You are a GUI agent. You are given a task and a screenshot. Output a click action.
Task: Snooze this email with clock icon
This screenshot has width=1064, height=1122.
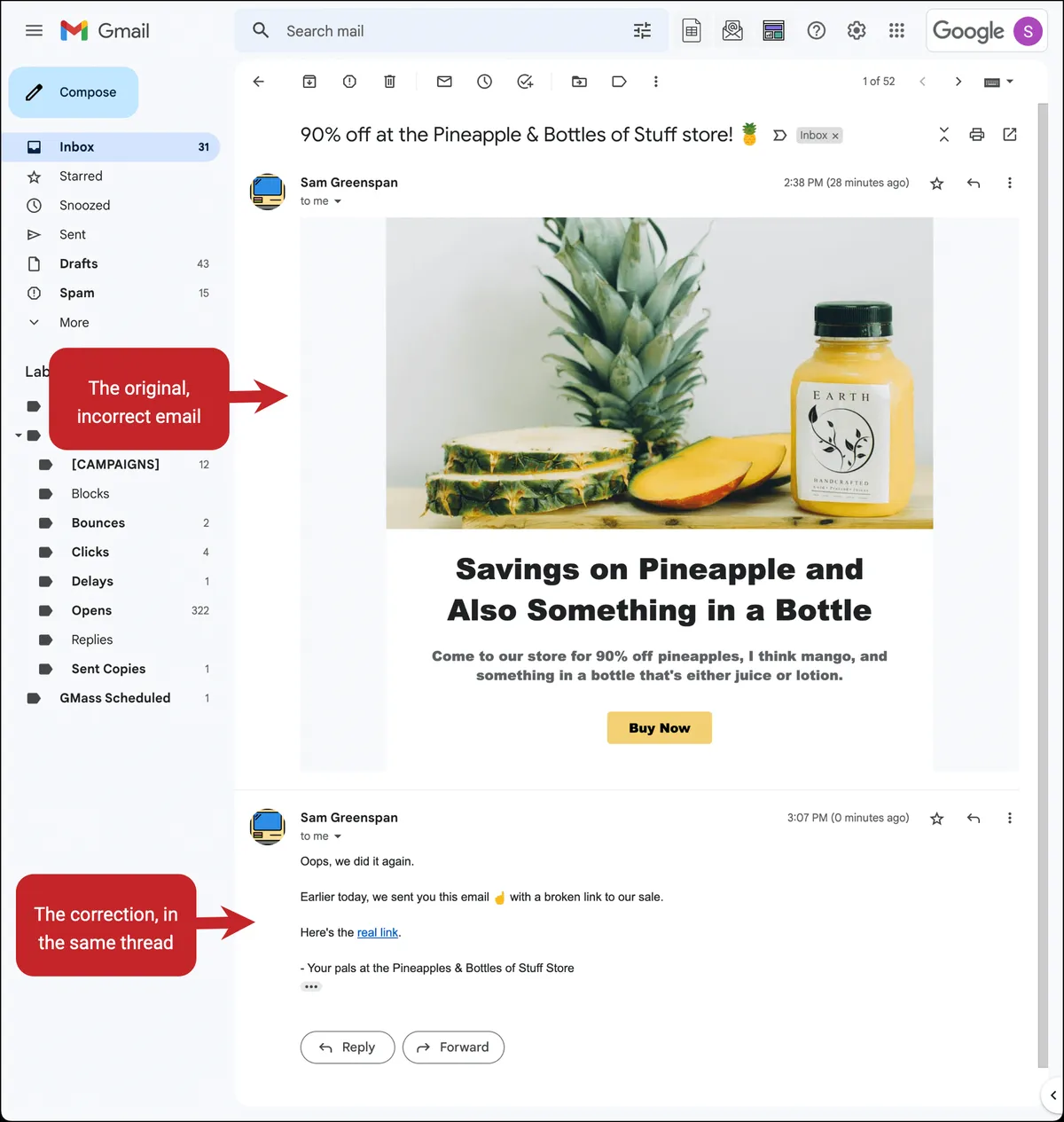pyautogui.click(x=484, y=82)
